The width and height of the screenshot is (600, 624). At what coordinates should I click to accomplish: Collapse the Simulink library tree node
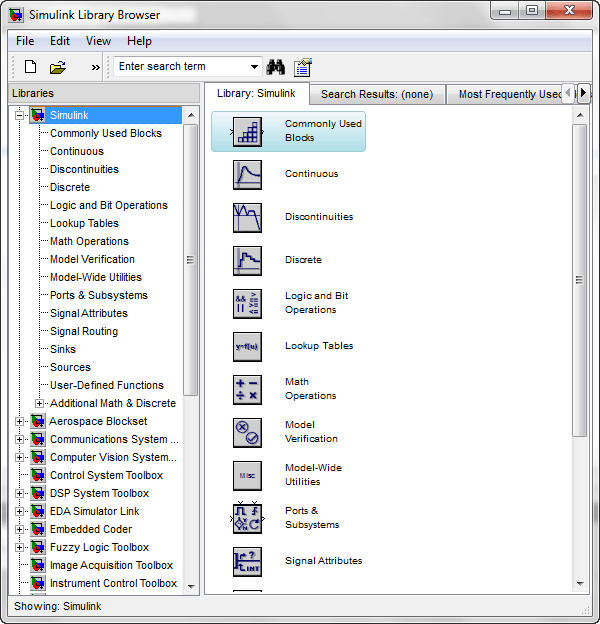click(19, 115)
